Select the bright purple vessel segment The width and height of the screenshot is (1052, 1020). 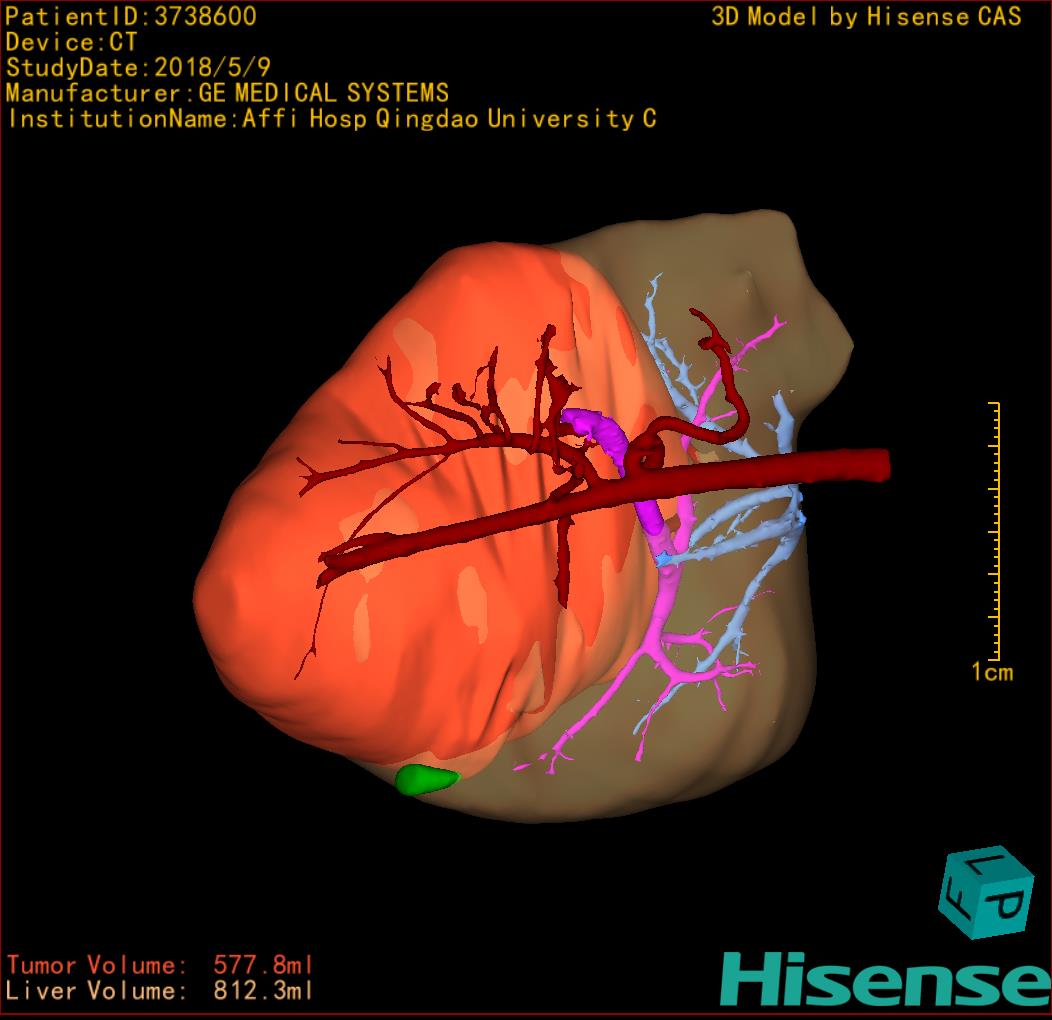pos(600,430)
